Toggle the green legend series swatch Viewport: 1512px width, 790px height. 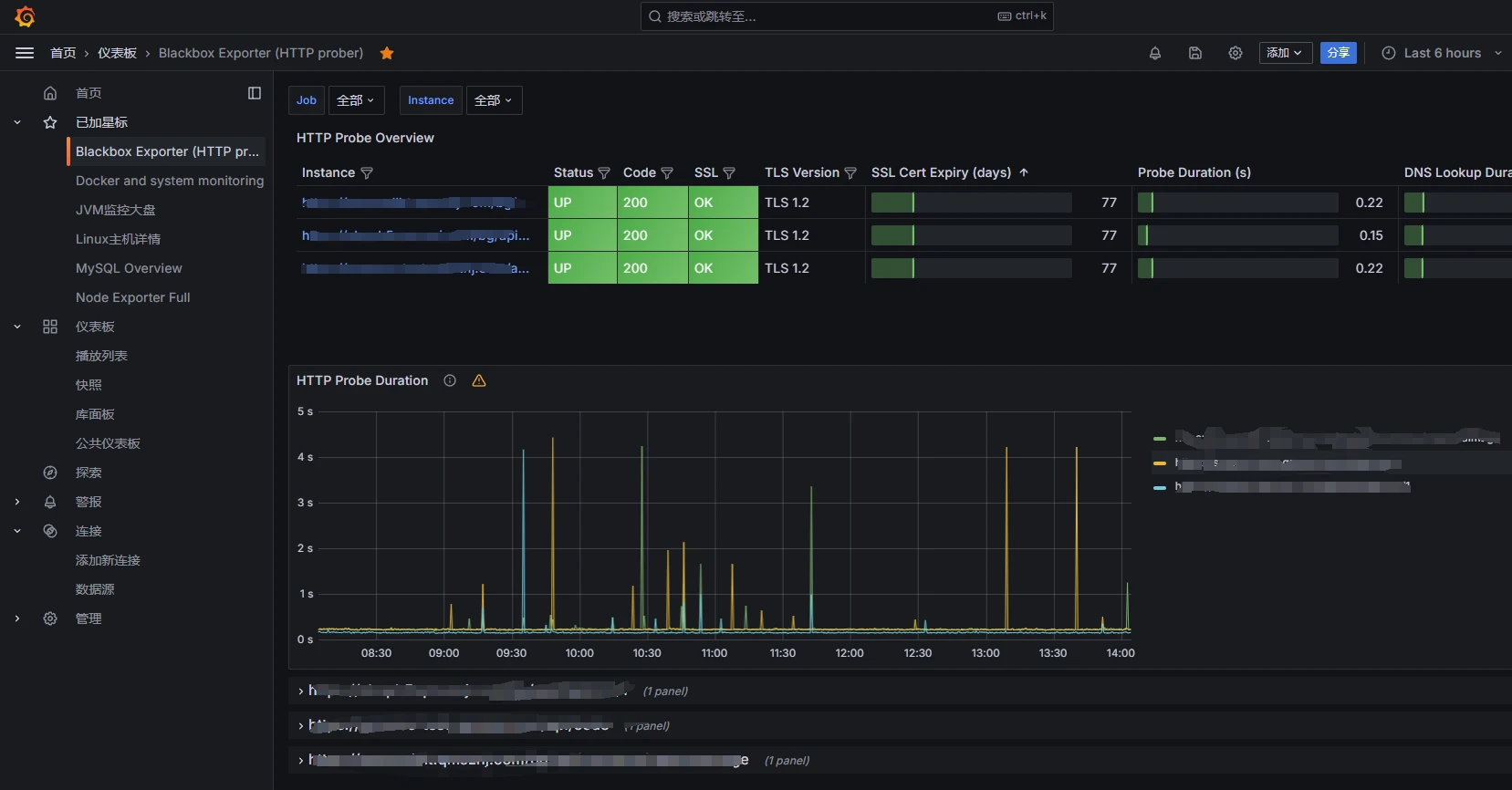(1160, 439)
